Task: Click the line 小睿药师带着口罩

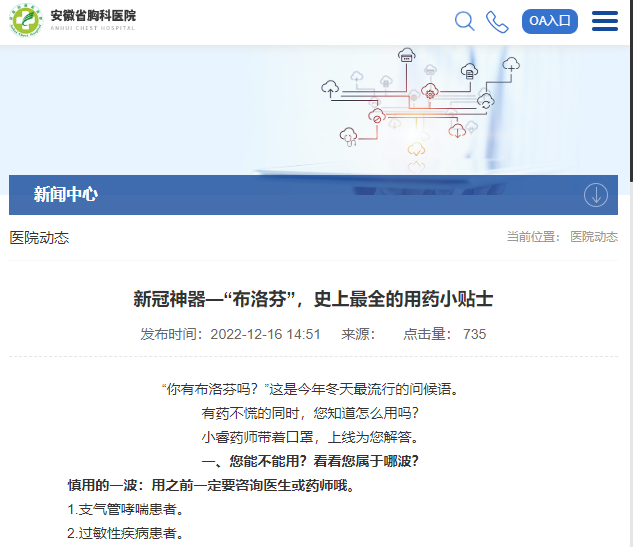Action: point(310,437)
